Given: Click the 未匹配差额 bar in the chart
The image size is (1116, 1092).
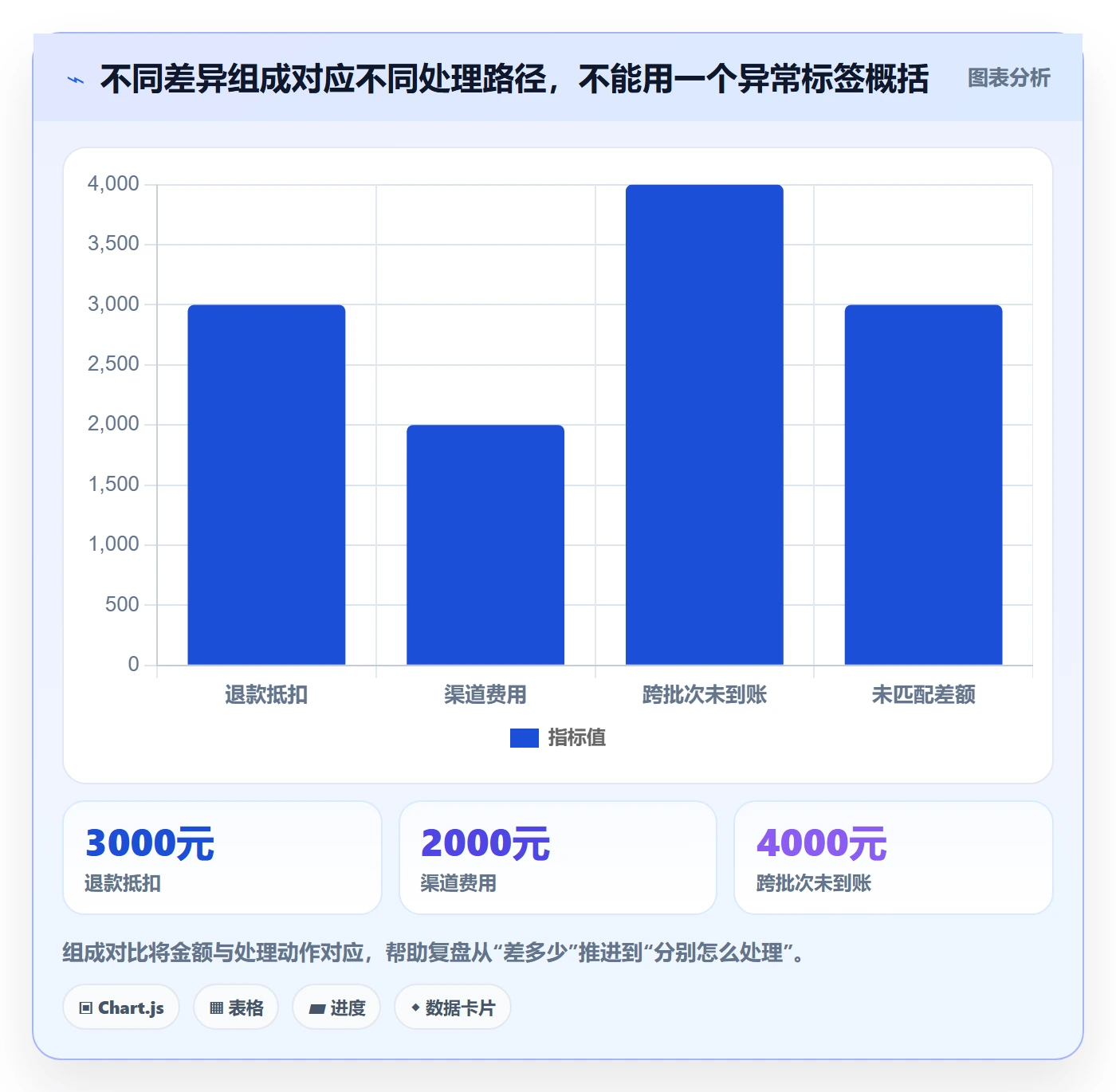Looking at the screenshot, I should [923, 485].
